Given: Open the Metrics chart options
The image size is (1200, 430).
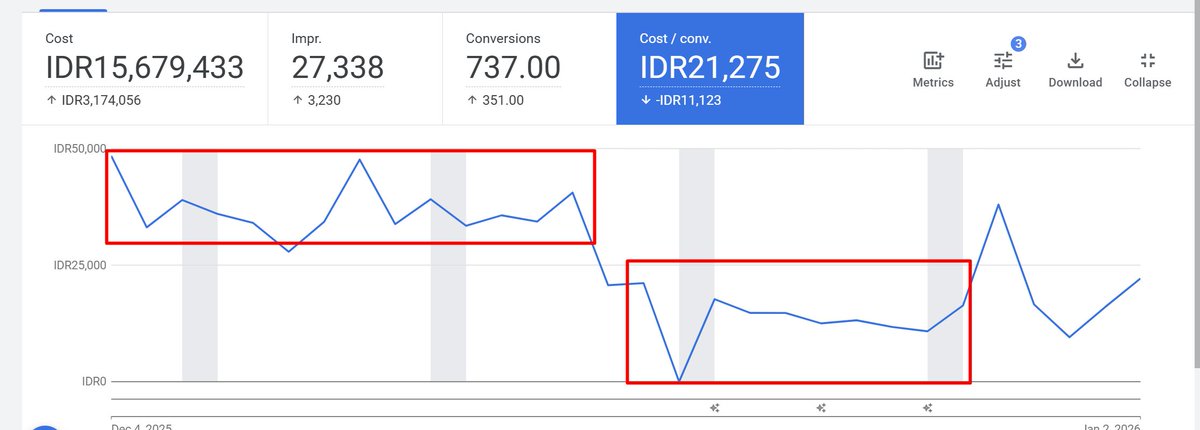Looking at the screenshot, I should (x=933, y=70).
